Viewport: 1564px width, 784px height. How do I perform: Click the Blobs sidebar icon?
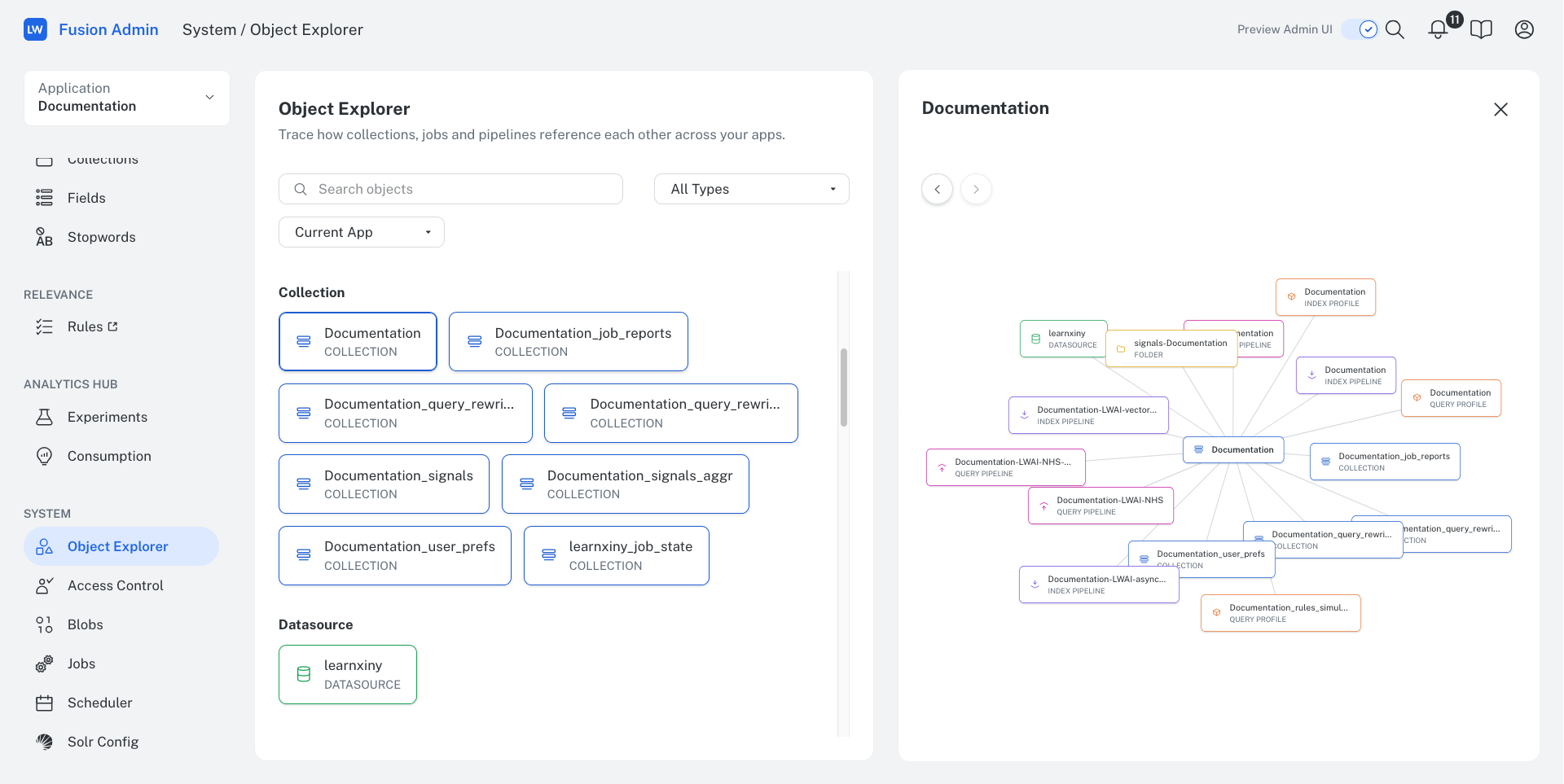(x=44, y=624)
